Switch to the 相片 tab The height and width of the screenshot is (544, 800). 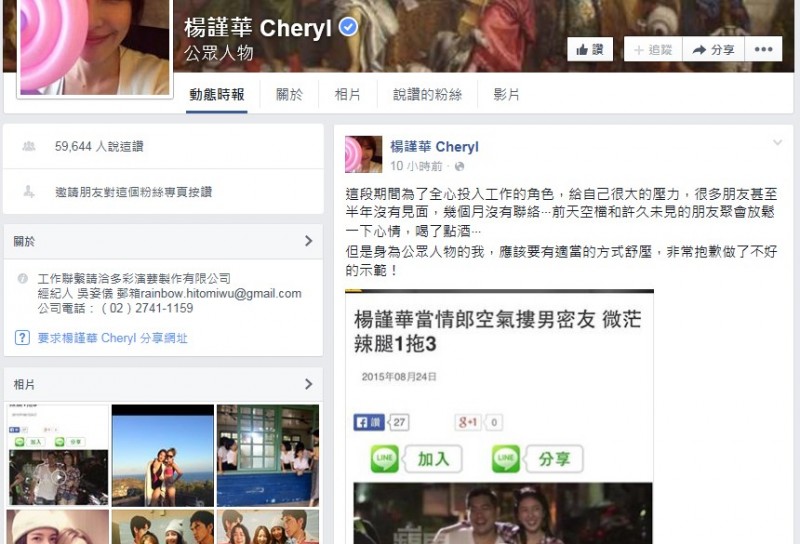347,94
